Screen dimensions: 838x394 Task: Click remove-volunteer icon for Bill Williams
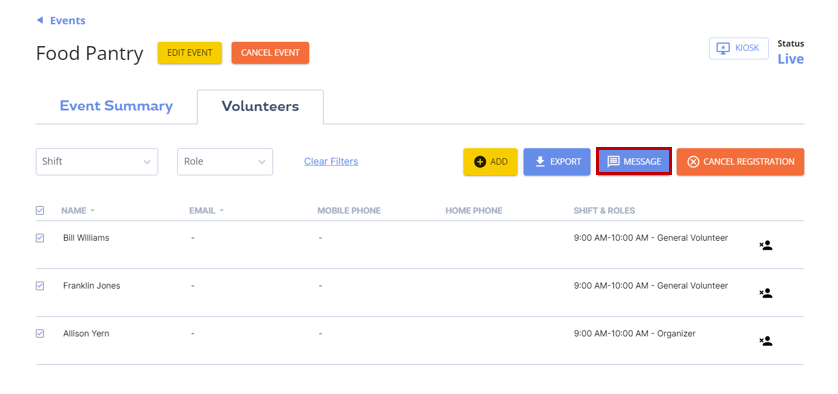tap(766, 245)
